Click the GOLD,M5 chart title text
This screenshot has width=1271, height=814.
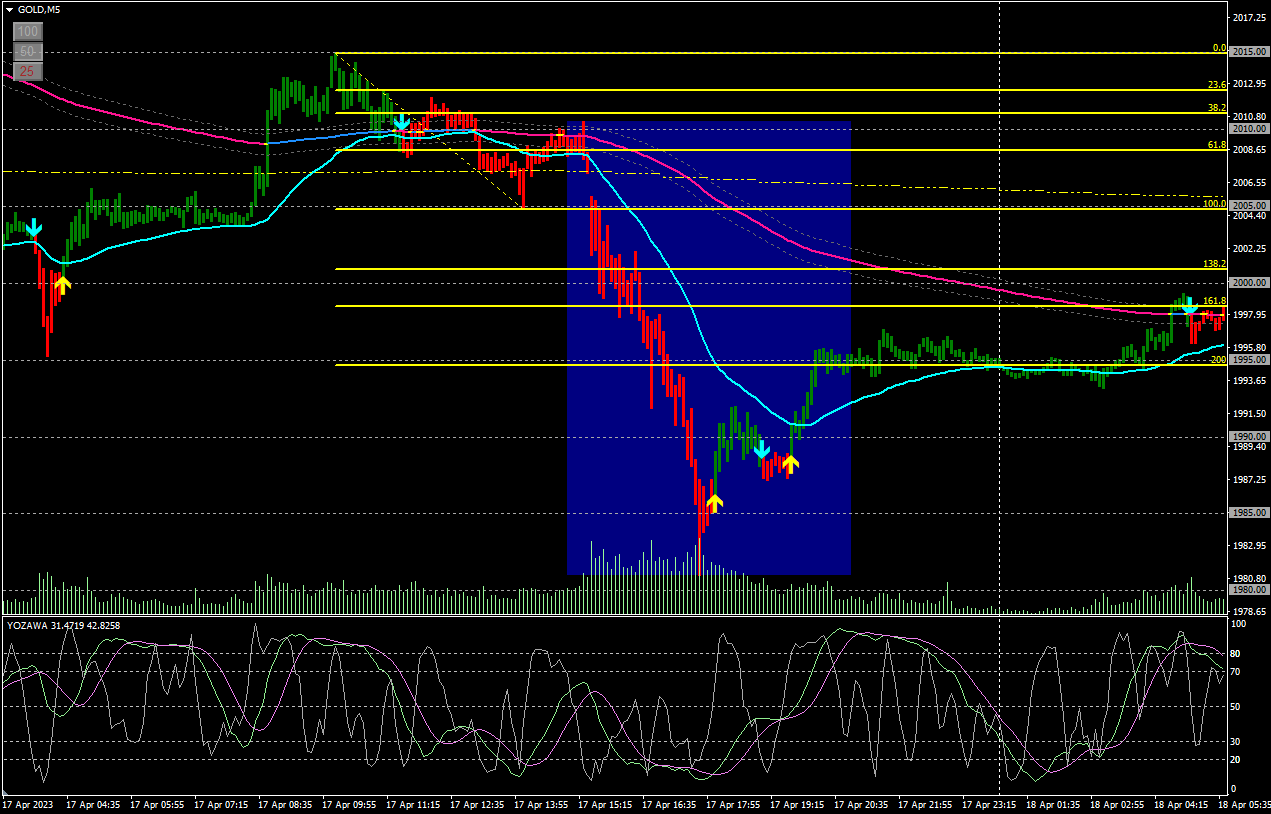coord(37,9)
